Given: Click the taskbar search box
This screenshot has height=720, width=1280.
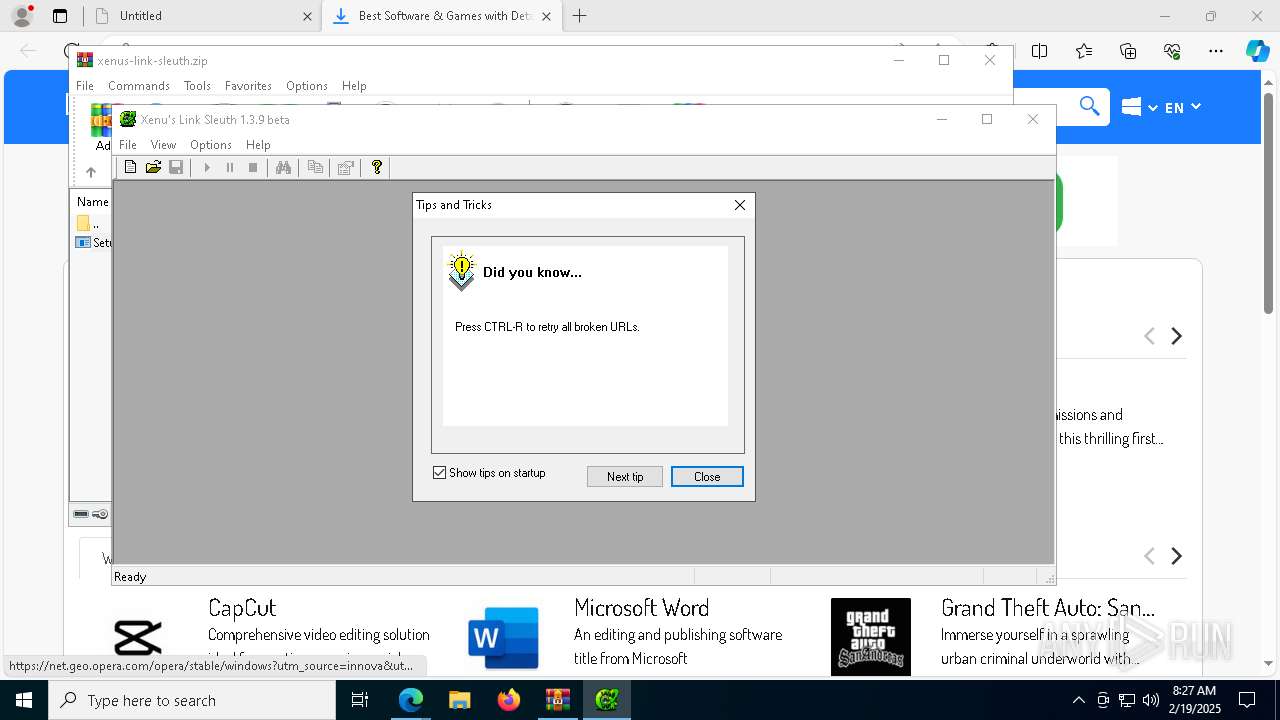Looking at the screenshot, I should [192, 700].
